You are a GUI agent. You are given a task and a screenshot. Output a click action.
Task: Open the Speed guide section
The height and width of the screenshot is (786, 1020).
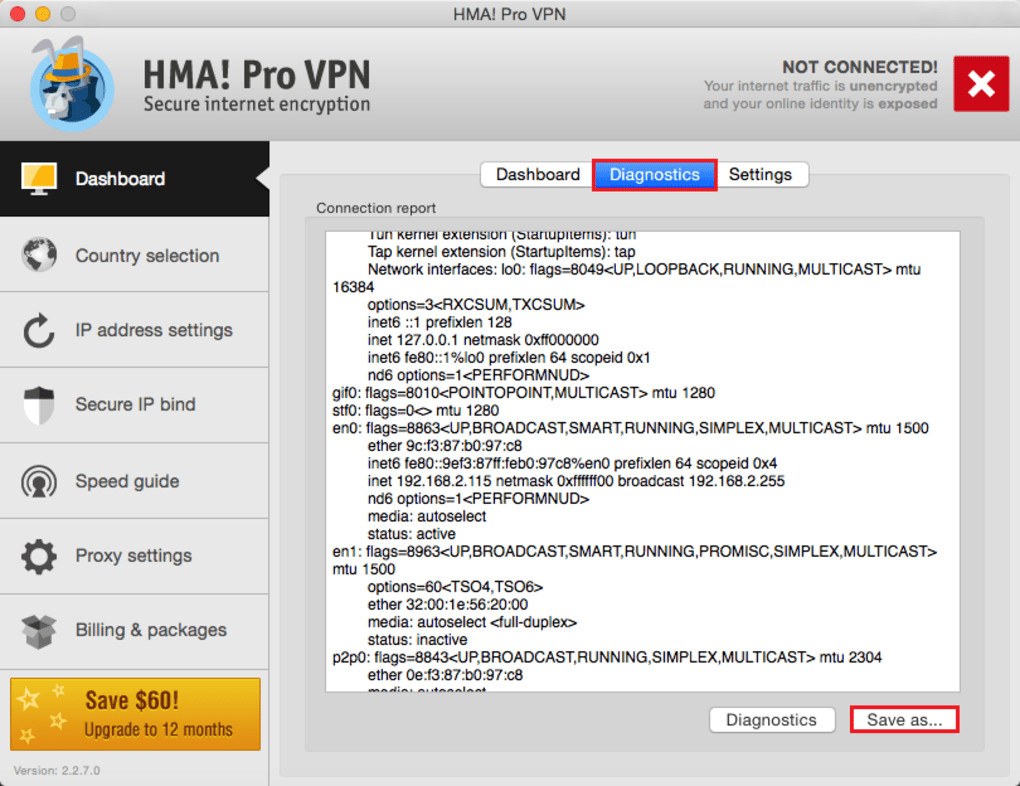tap(135, 481)
